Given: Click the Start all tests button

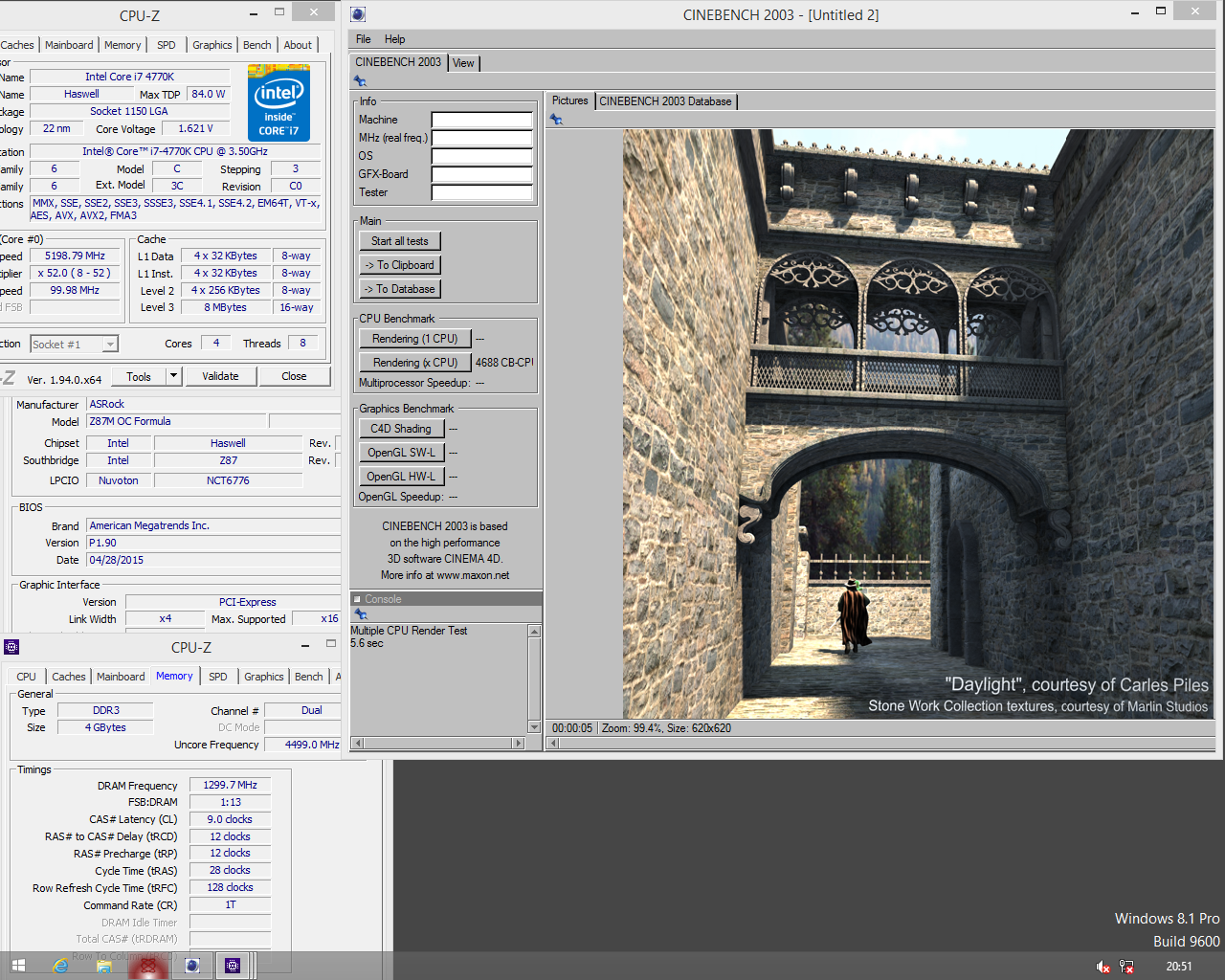Looking at the screenshot, I should [399, 241].
